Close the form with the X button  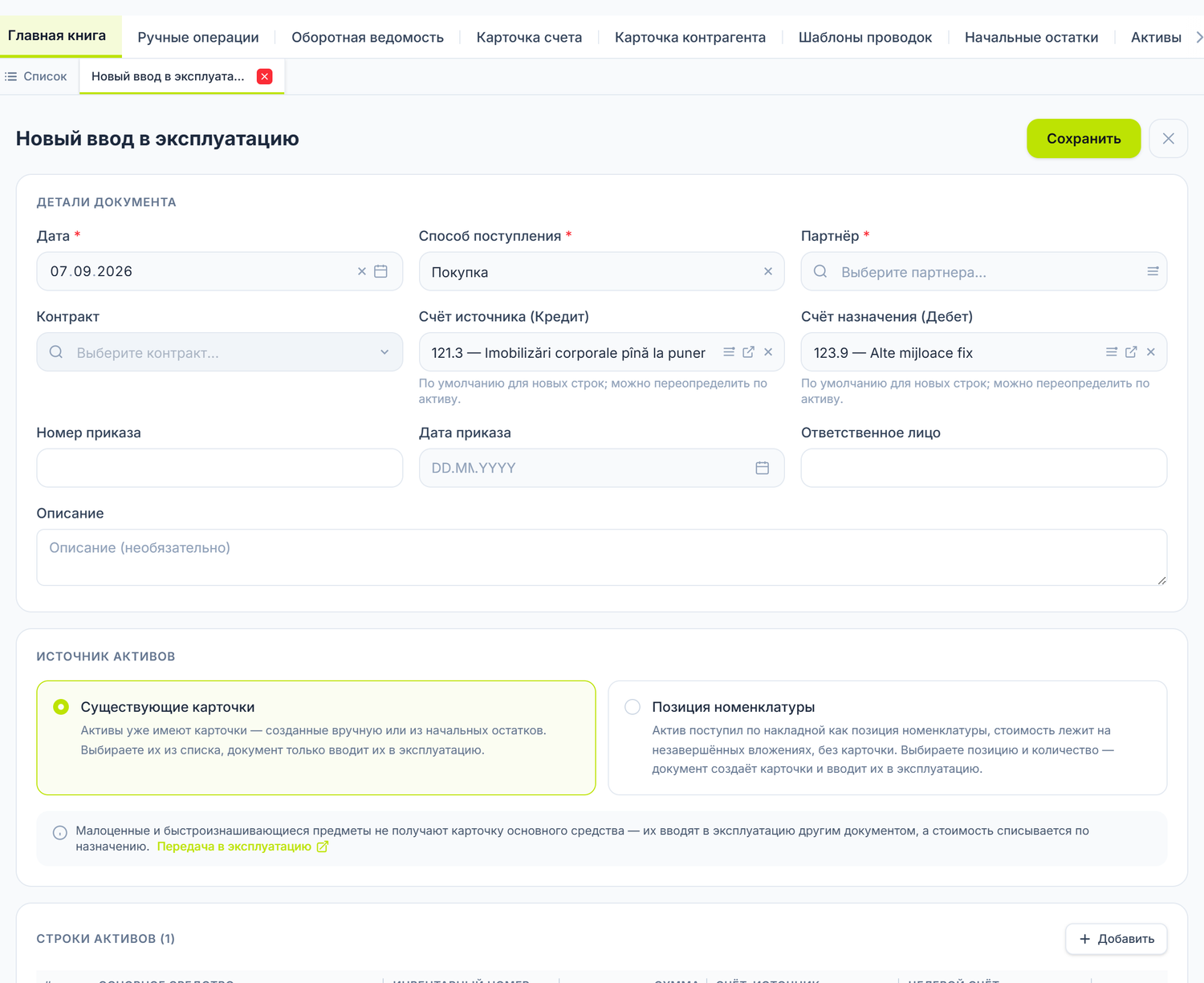coord(1169,139)
